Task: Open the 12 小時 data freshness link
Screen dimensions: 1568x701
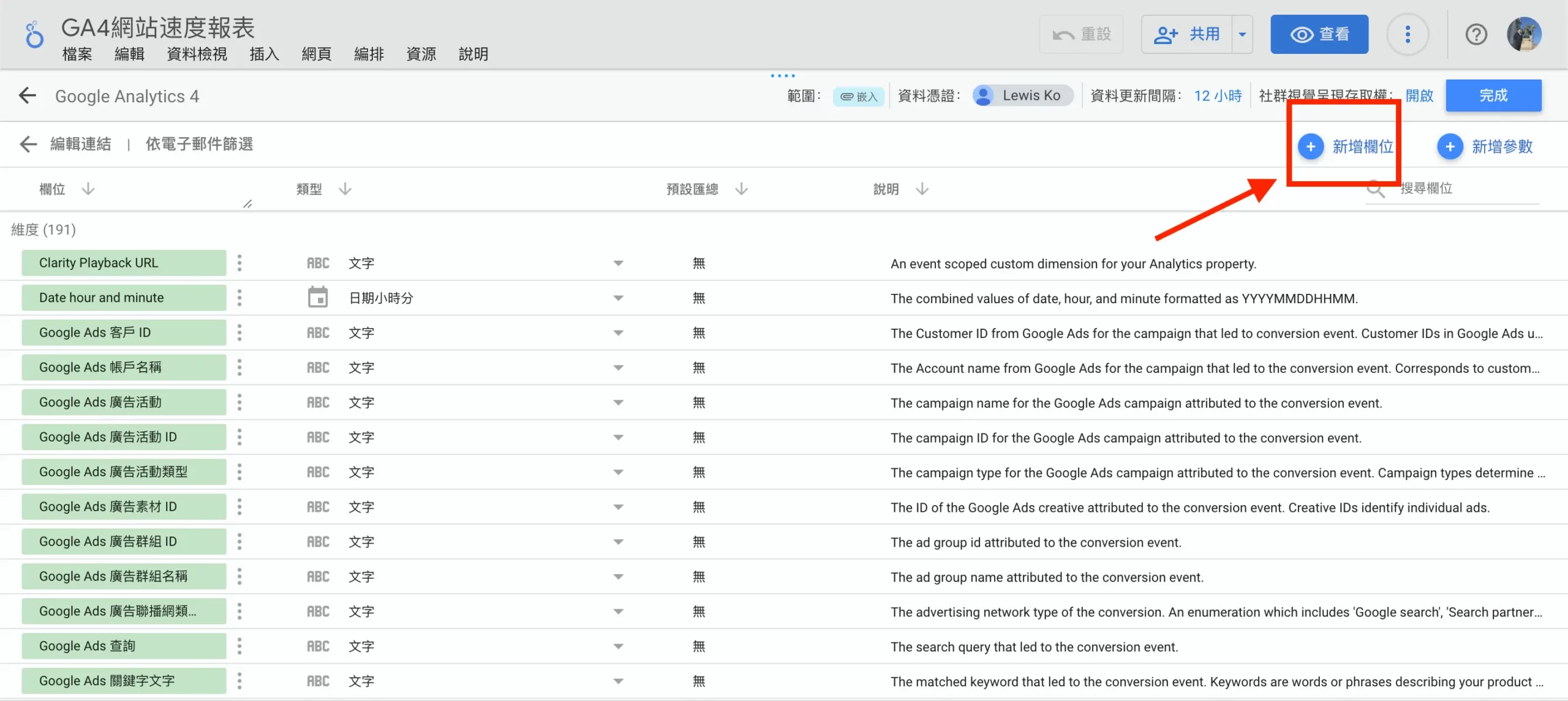Action: pyautogui.click(x=1218, y=96)
